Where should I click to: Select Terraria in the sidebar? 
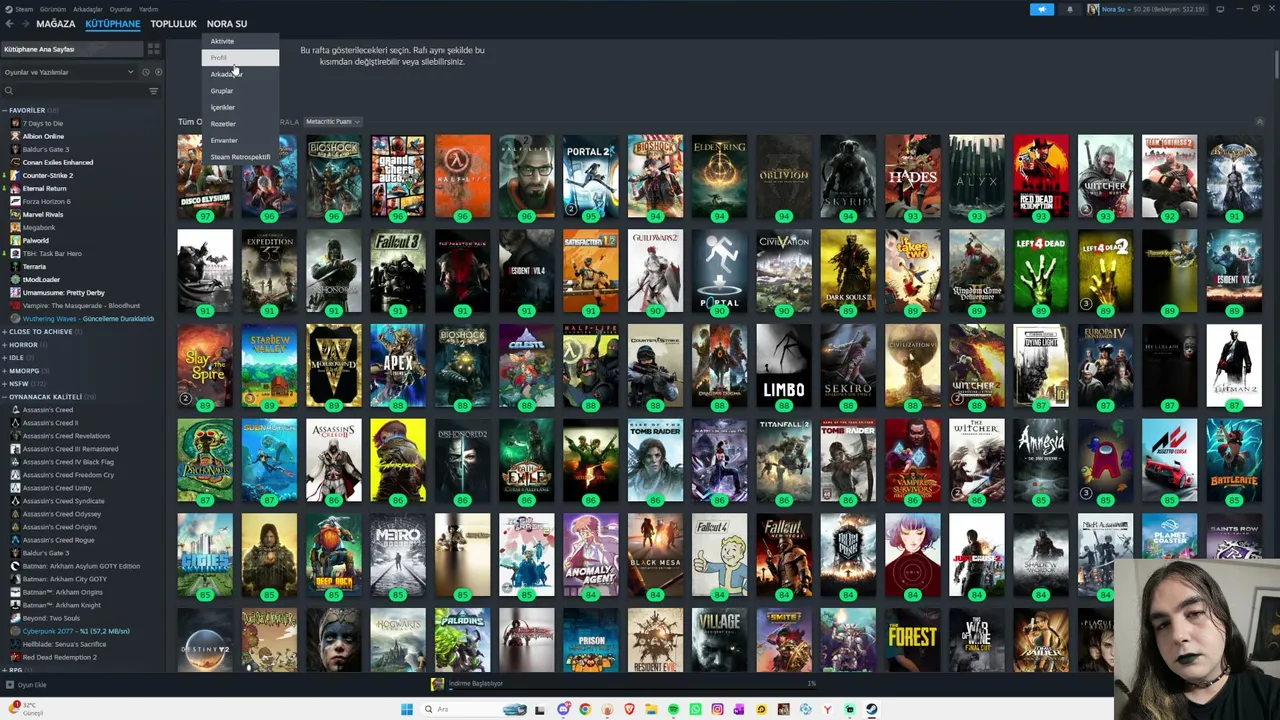tap(34, 267)
